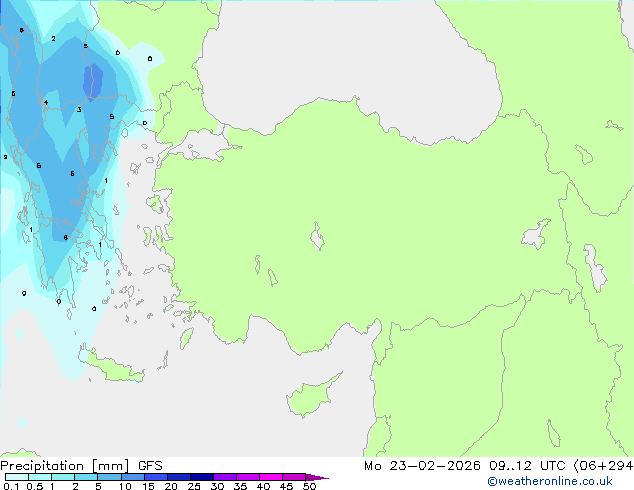Click the '25' legend scale label
This screenshot has width=634, height=490.
pos(194,486)
